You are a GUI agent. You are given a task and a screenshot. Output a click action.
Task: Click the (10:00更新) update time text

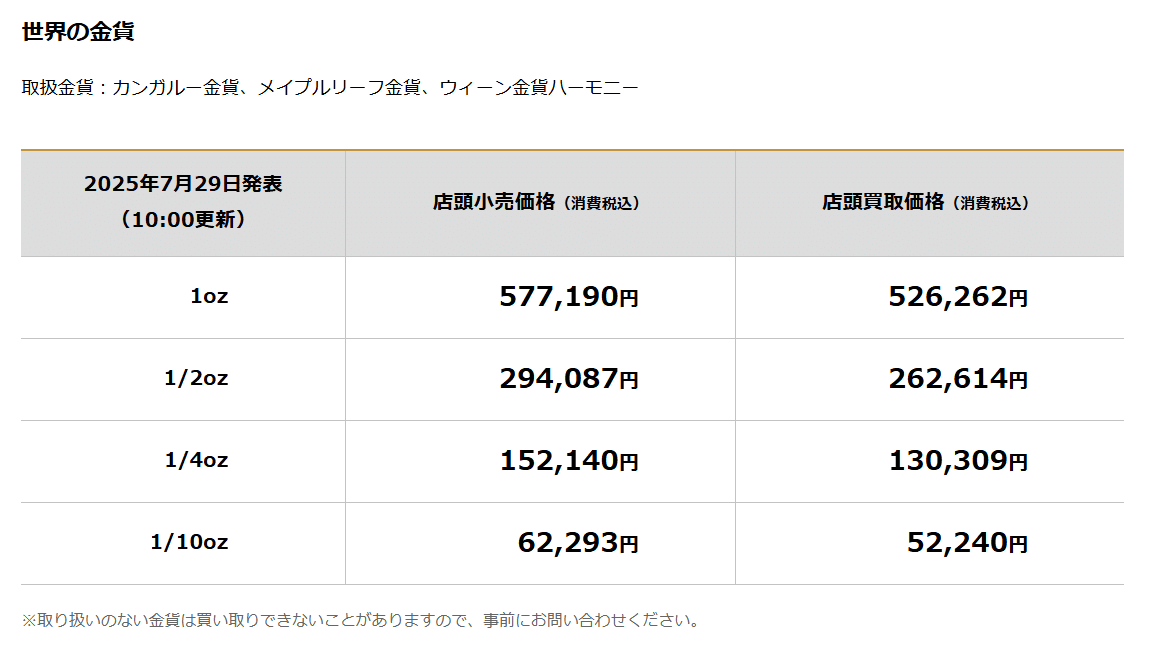(183, 220)
